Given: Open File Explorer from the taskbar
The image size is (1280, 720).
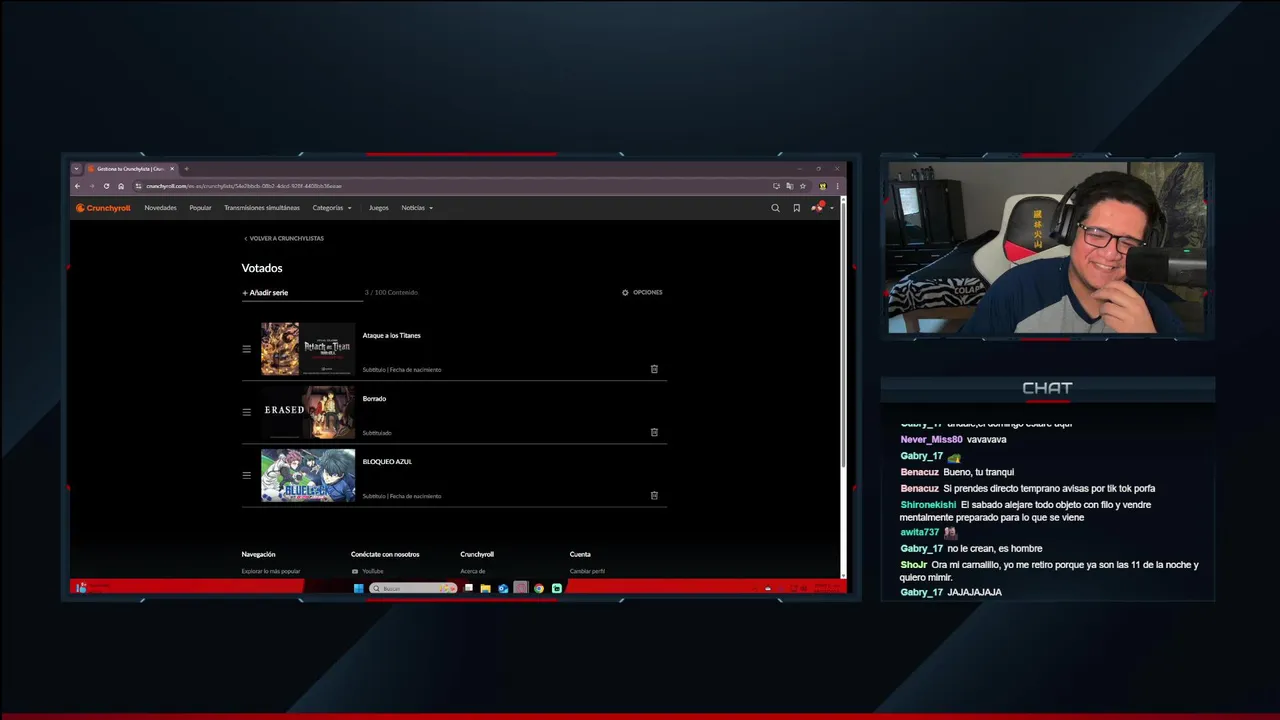Looking at the screenshot, I should click(485, 588).
